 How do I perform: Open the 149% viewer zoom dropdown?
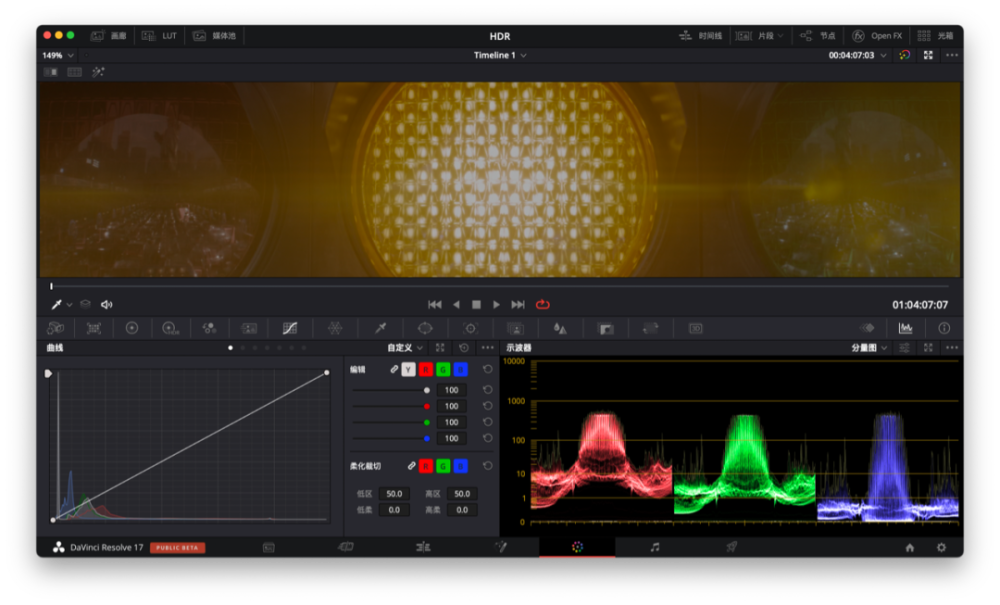point(58,55)
